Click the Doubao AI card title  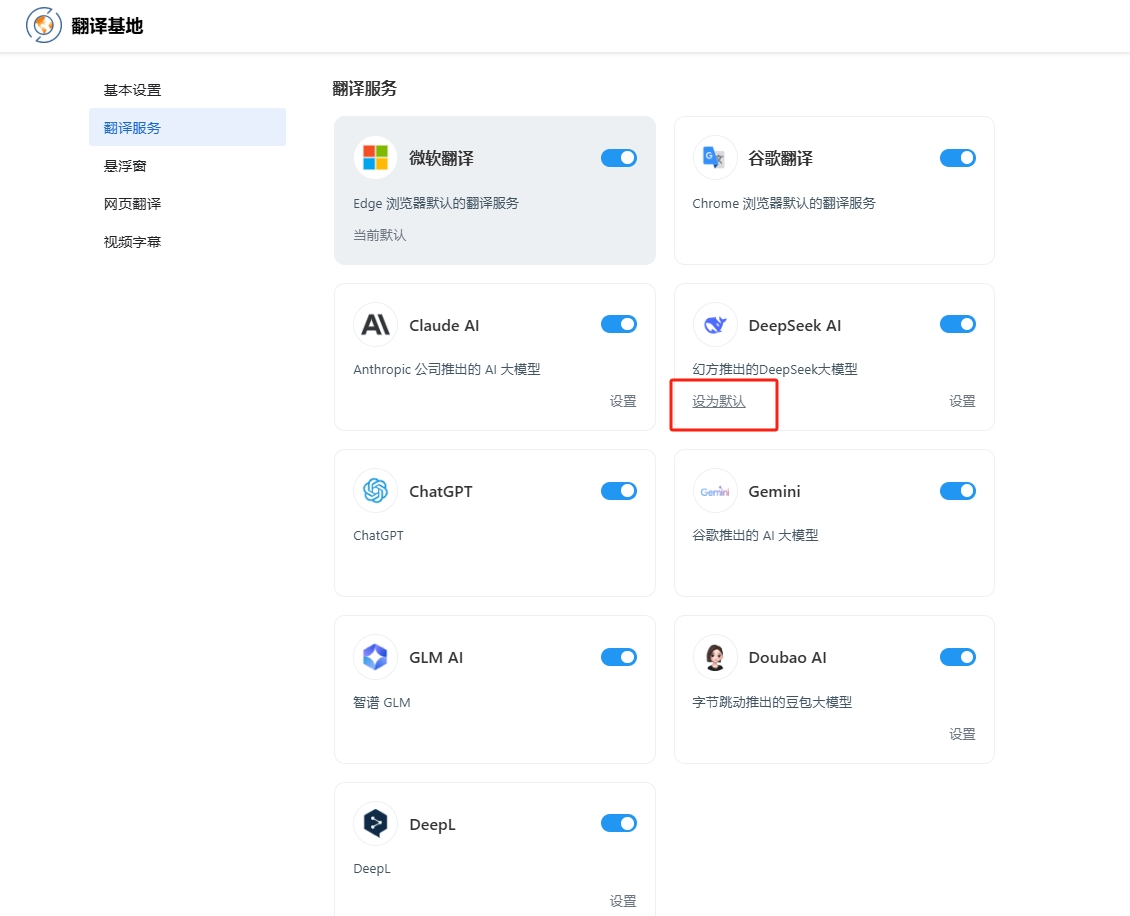coord(788,658)
